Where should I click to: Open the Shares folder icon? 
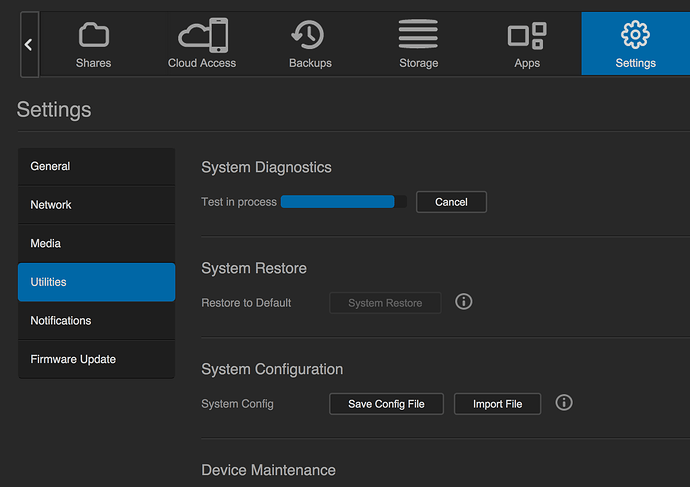click(x=93, y=36)
